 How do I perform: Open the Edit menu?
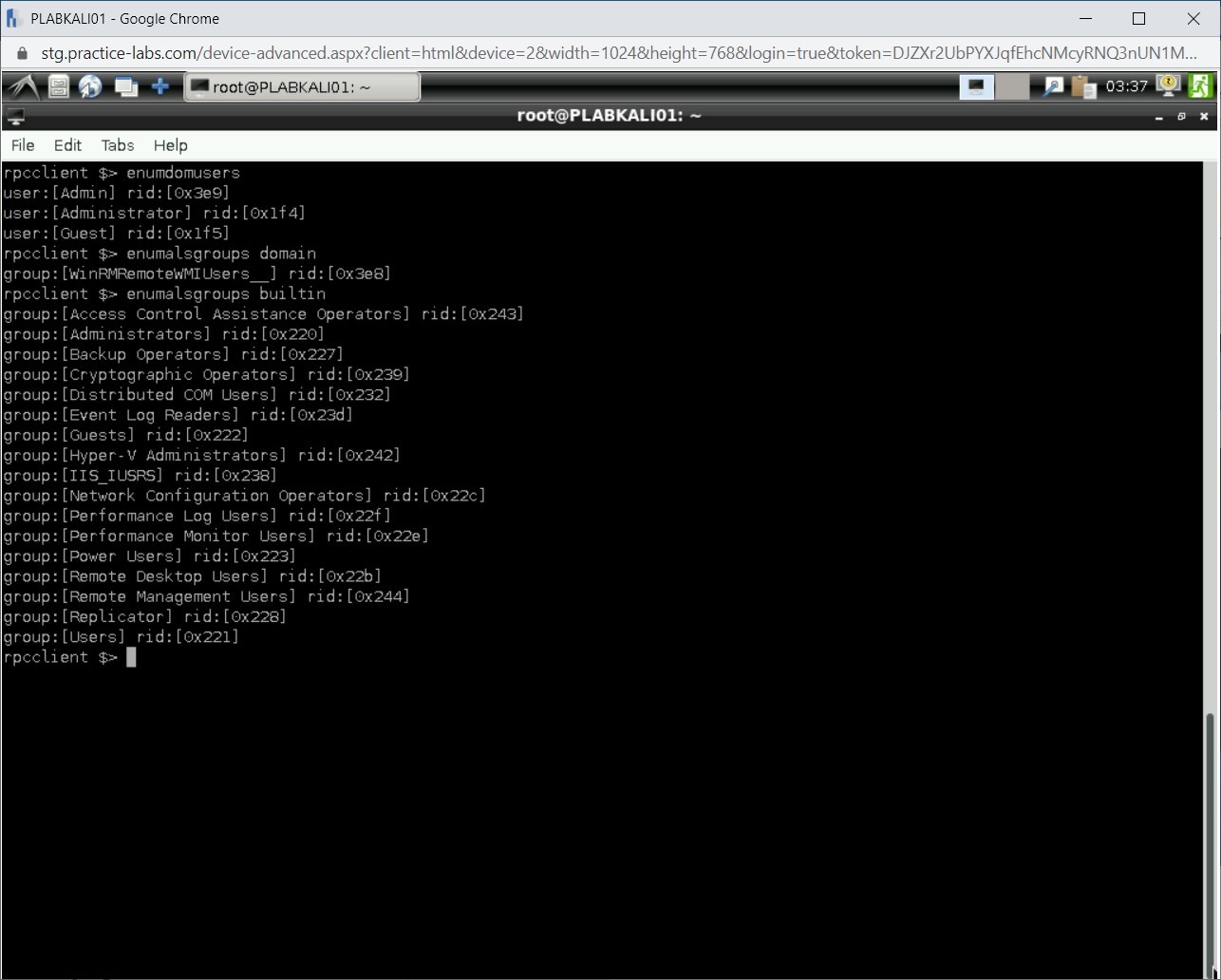(67, 145)
